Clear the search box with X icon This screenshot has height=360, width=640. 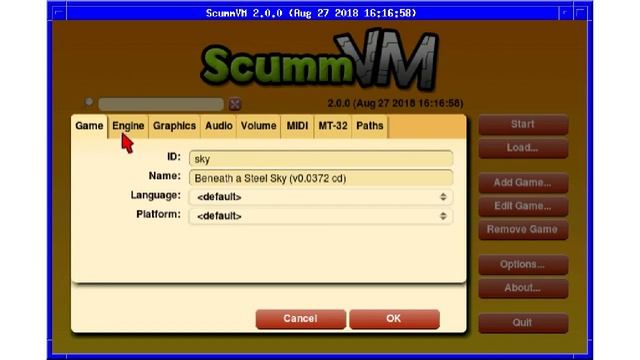(234, 104)
